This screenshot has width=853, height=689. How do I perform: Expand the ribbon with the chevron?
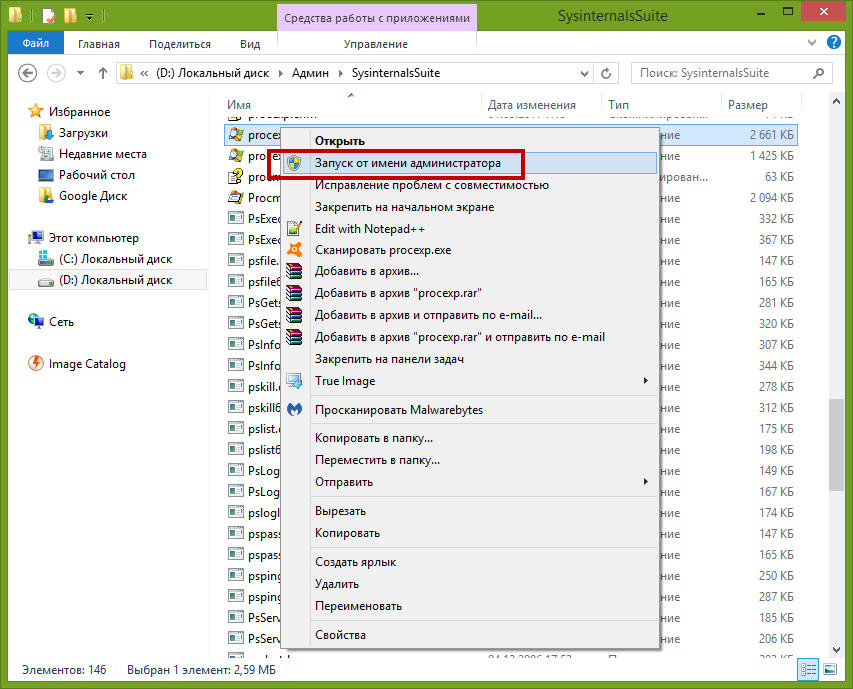pyautogui.click(x=812, y=42)
